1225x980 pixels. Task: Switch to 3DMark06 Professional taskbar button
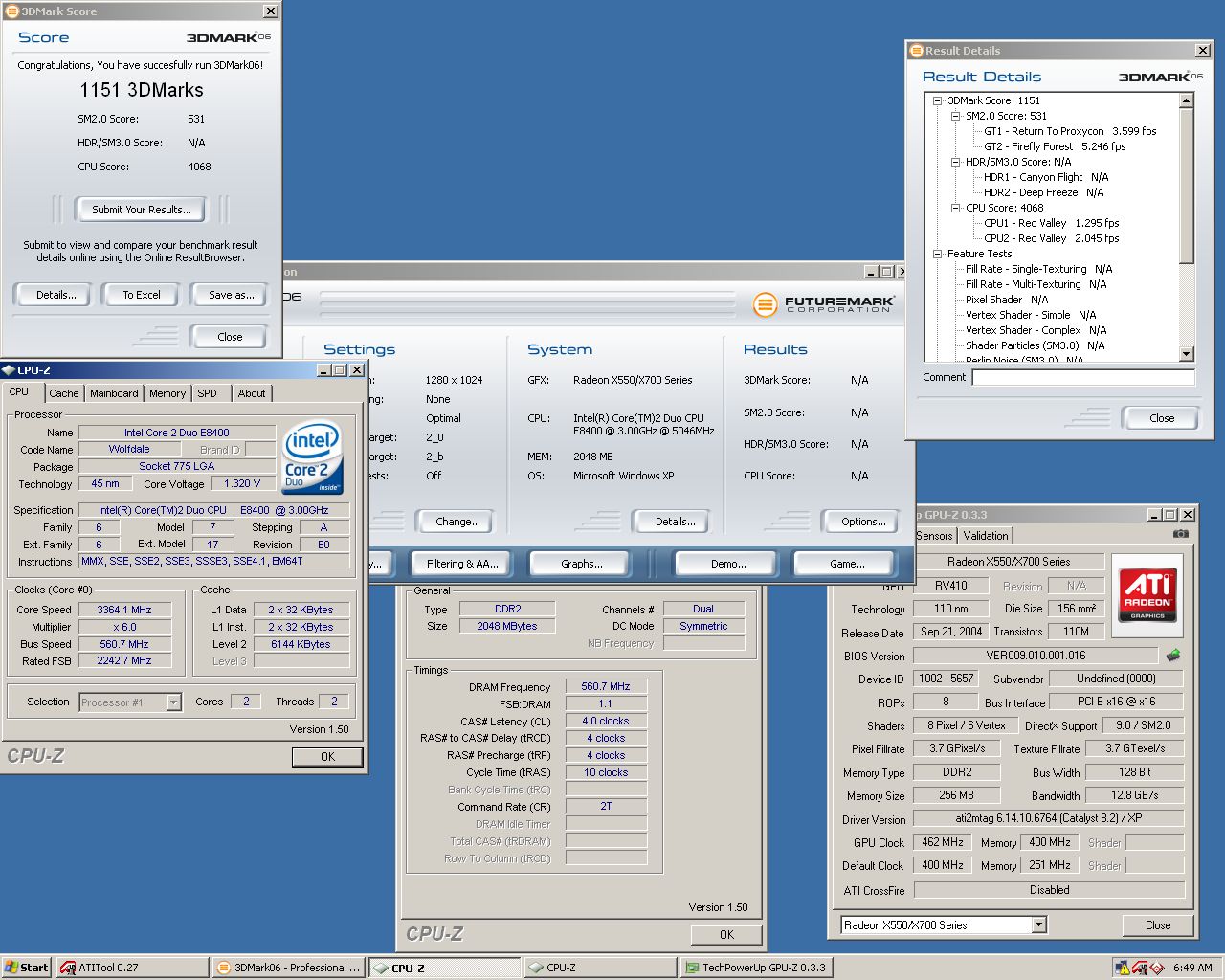coord(289,968)
